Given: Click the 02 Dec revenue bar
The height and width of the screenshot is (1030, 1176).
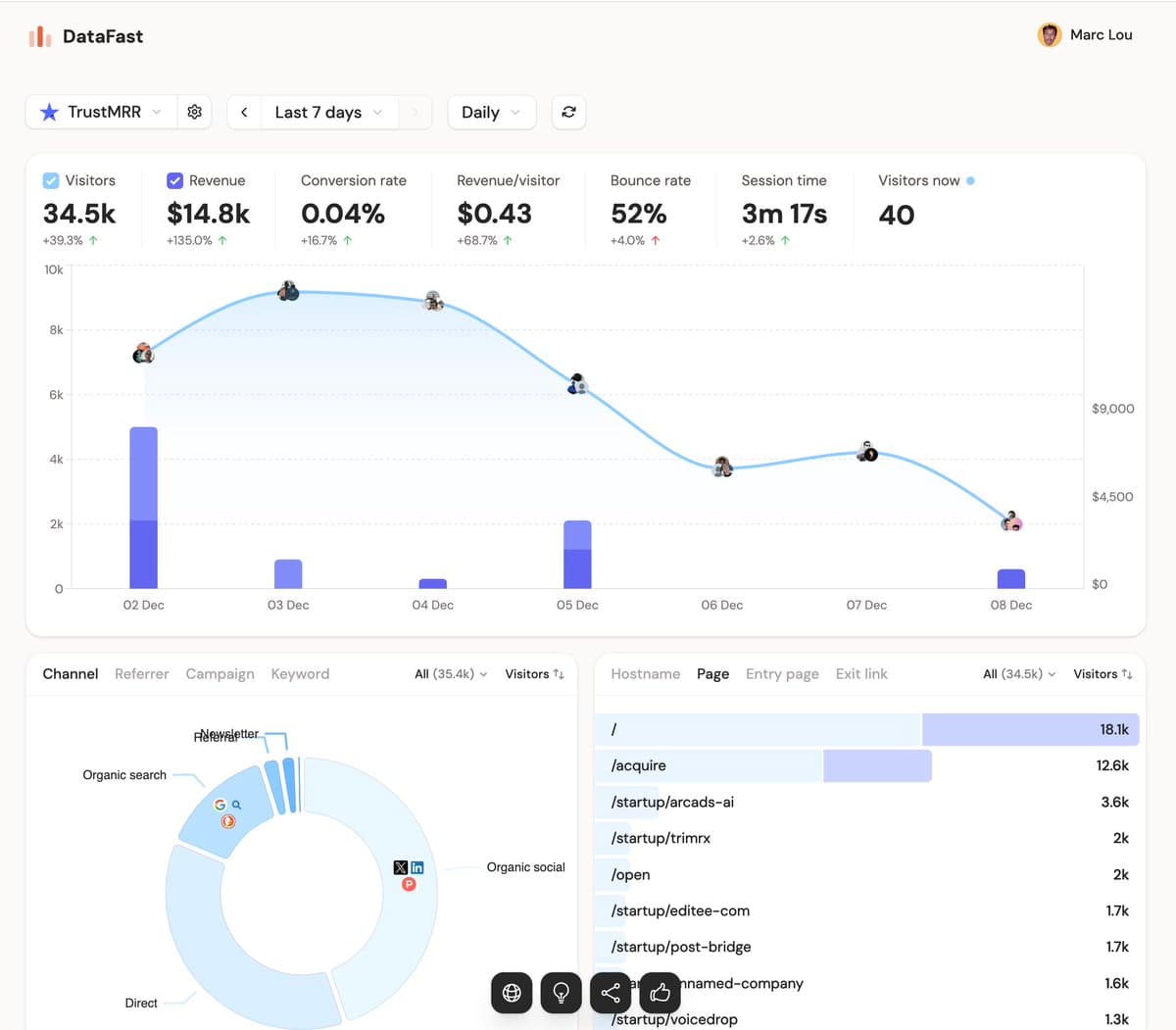Looking at the screenshot, I should point(143,508).
